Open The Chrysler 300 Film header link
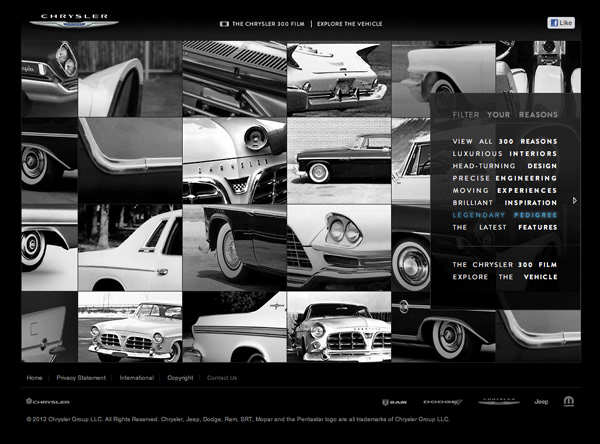The height and width of the screenshot is (444, 600). click(x=268, y=24)
